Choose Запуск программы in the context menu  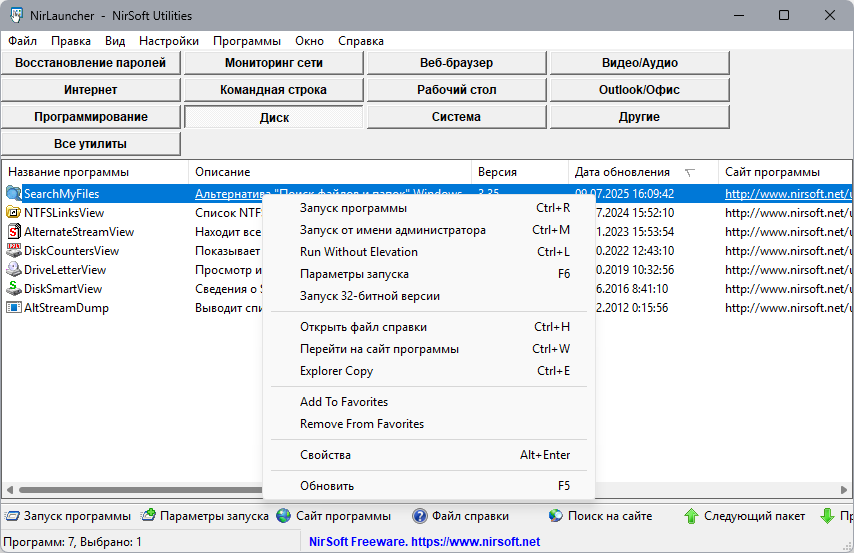point(429,208)
